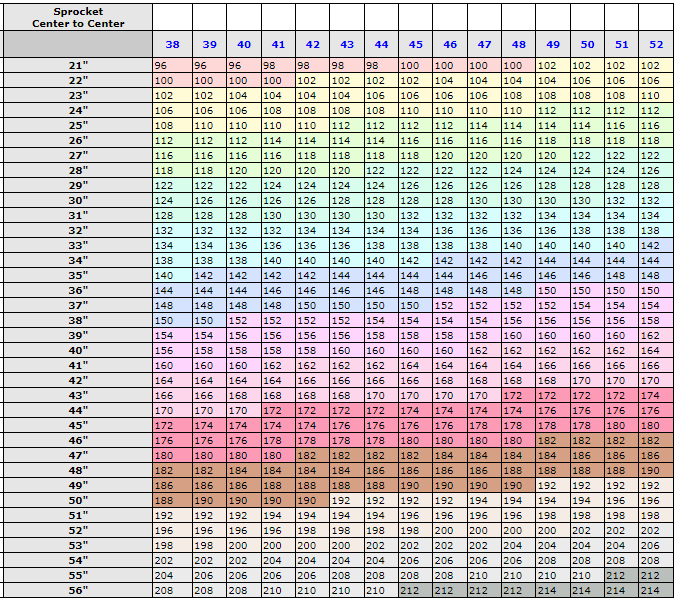Click 212 in row 55", column 51
The width and height of the screenshot is (677, 601).
point(622,576)
